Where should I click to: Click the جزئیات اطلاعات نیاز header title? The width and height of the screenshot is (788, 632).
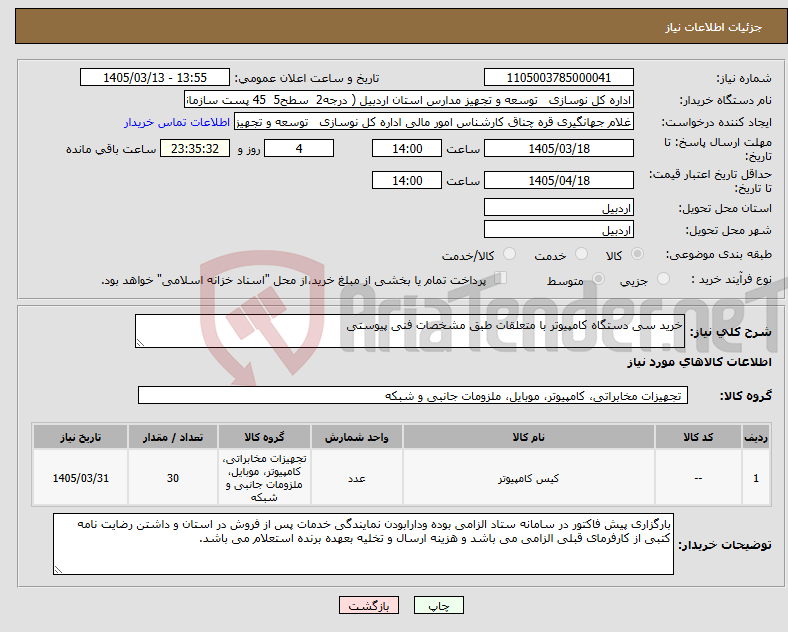(714, 27)
